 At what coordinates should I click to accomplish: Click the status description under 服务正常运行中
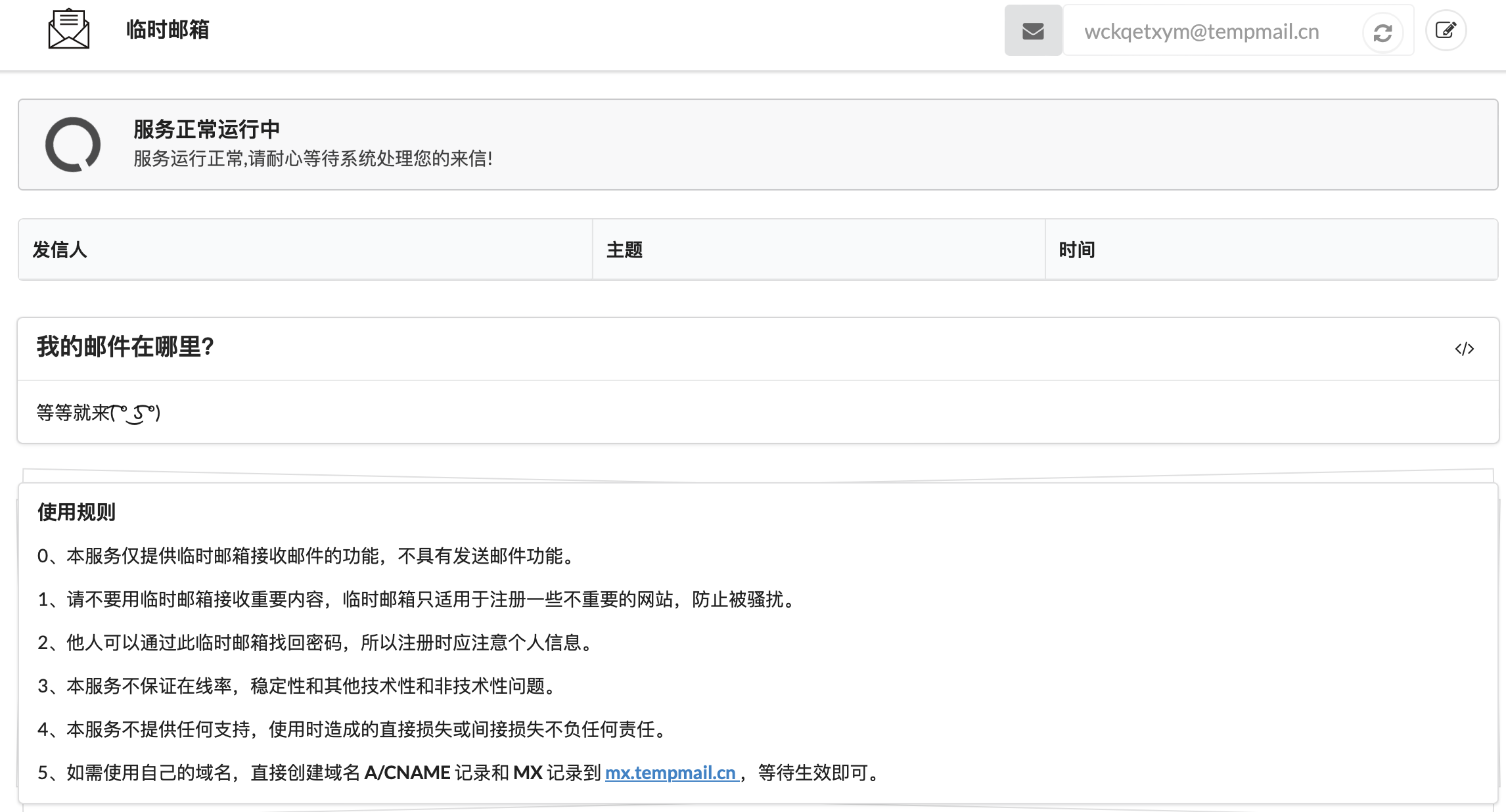click(x=313, y=158)
